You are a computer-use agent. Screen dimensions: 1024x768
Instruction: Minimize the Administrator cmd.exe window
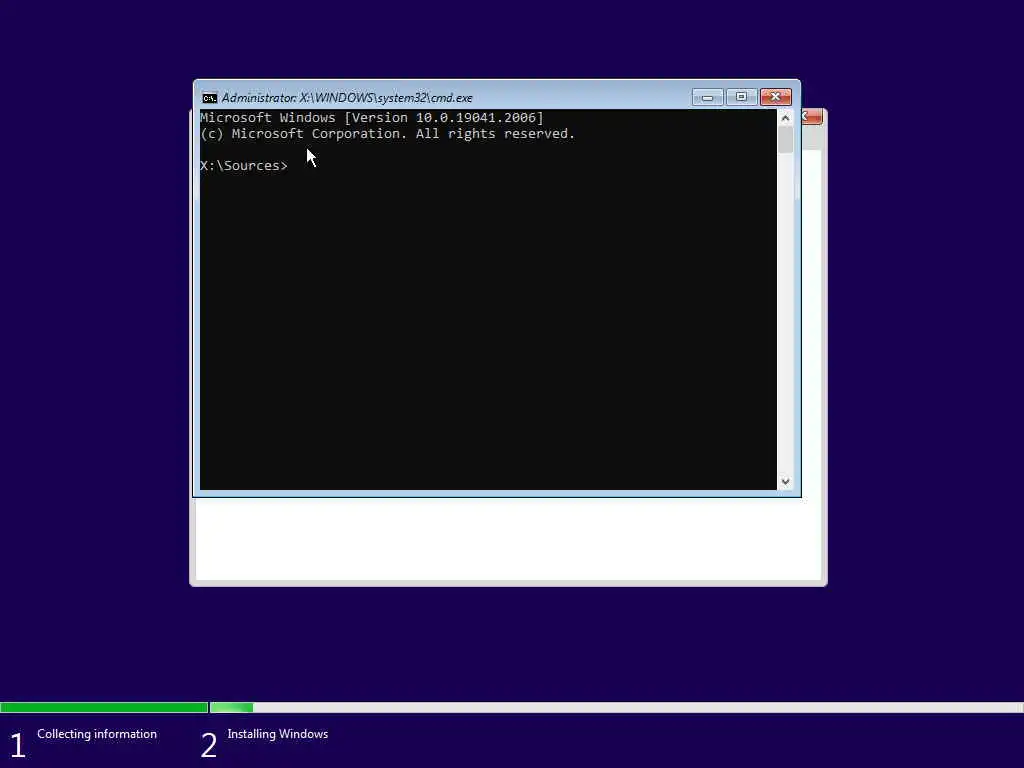click(707, 97)
